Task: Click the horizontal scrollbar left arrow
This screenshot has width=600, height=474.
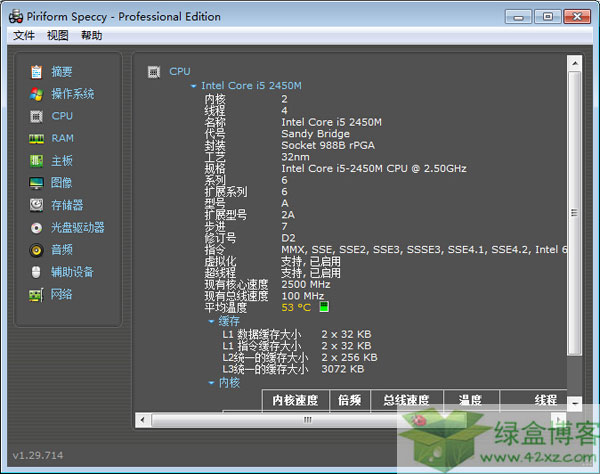Action: click(x=143, y=420)
